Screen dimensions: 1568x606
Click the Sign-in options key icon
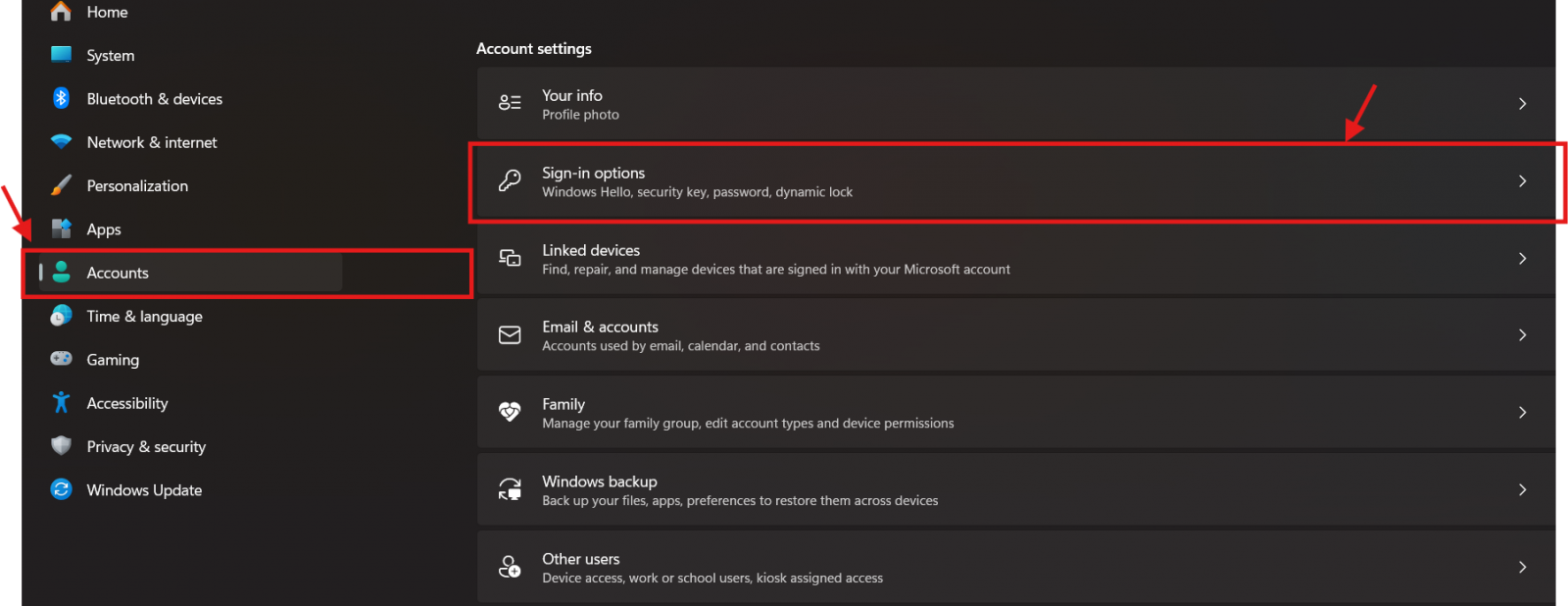[510, 180]
